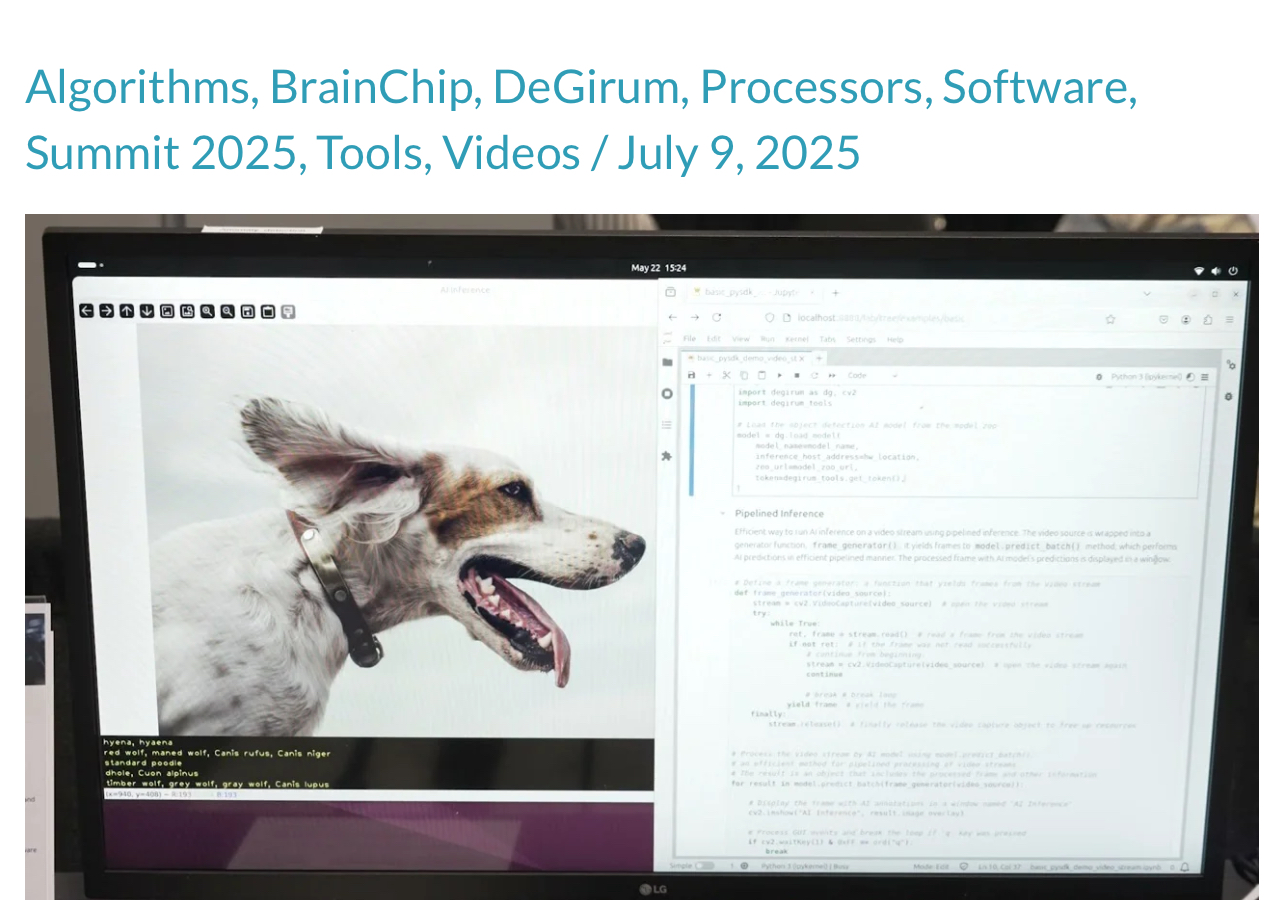Viewport: 1284px width, 900px height.
Task: Save notebook using the Jupyter toolbar disk icon
Action: [690, 375]
